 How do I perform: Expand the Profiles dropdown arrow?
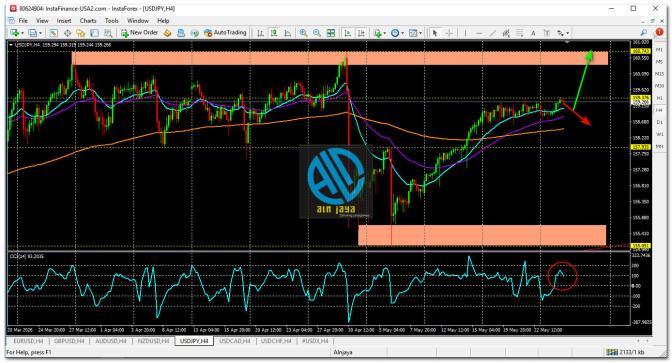[40, 33]
